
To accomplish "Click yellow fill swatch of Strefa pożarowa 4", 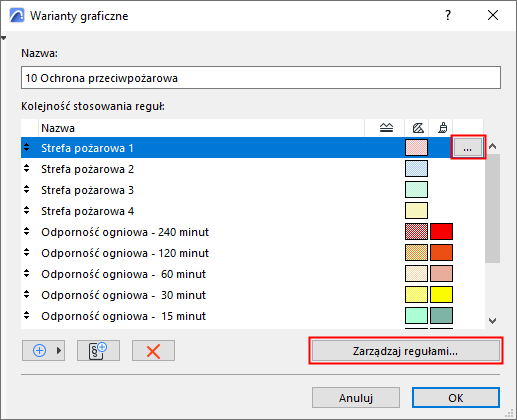I will pos(416,211).
